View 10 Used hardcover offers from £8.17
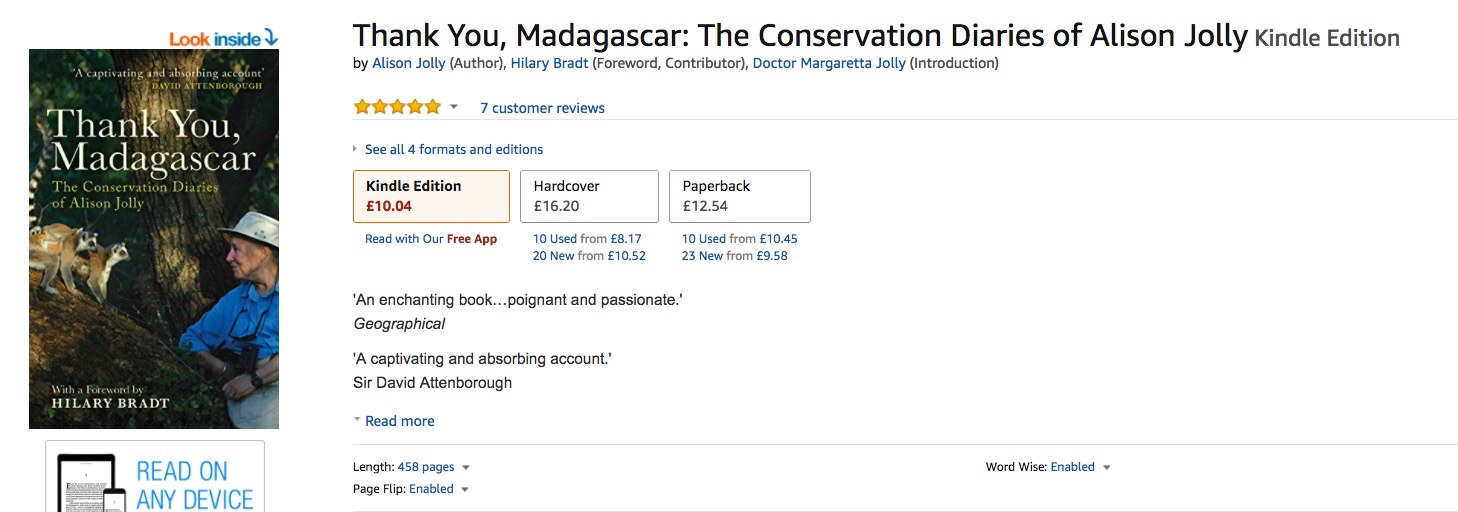1458x512 pixels. click(x=587, y=239)
